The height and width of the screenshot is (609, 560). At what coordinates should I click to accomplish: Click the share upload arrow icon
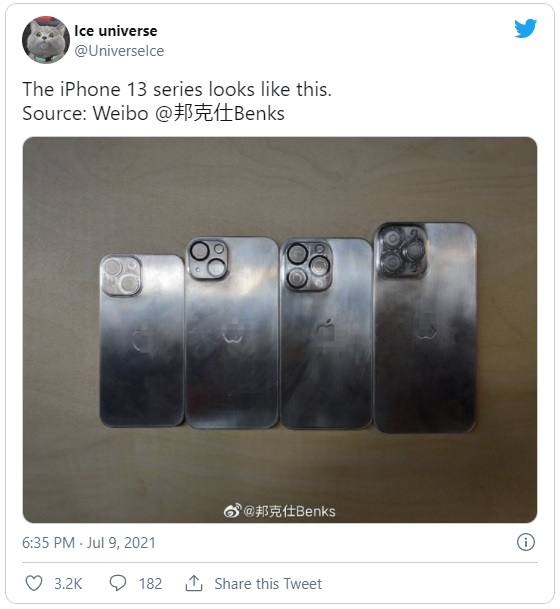click(194, 583)
